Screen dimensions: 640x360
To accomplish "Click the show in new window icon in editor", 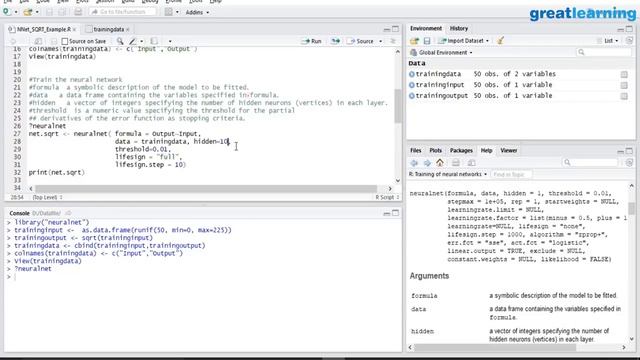I will point(38,41).
